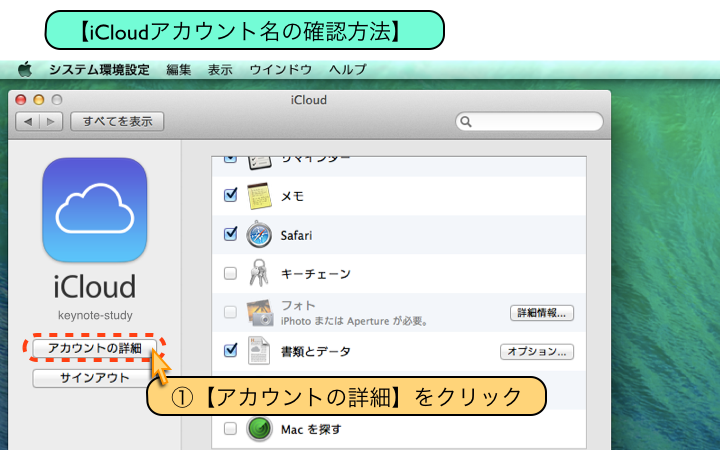720x450 pixels.
Task: Click the large iCloud cloud icon
Action: (95, 210)
